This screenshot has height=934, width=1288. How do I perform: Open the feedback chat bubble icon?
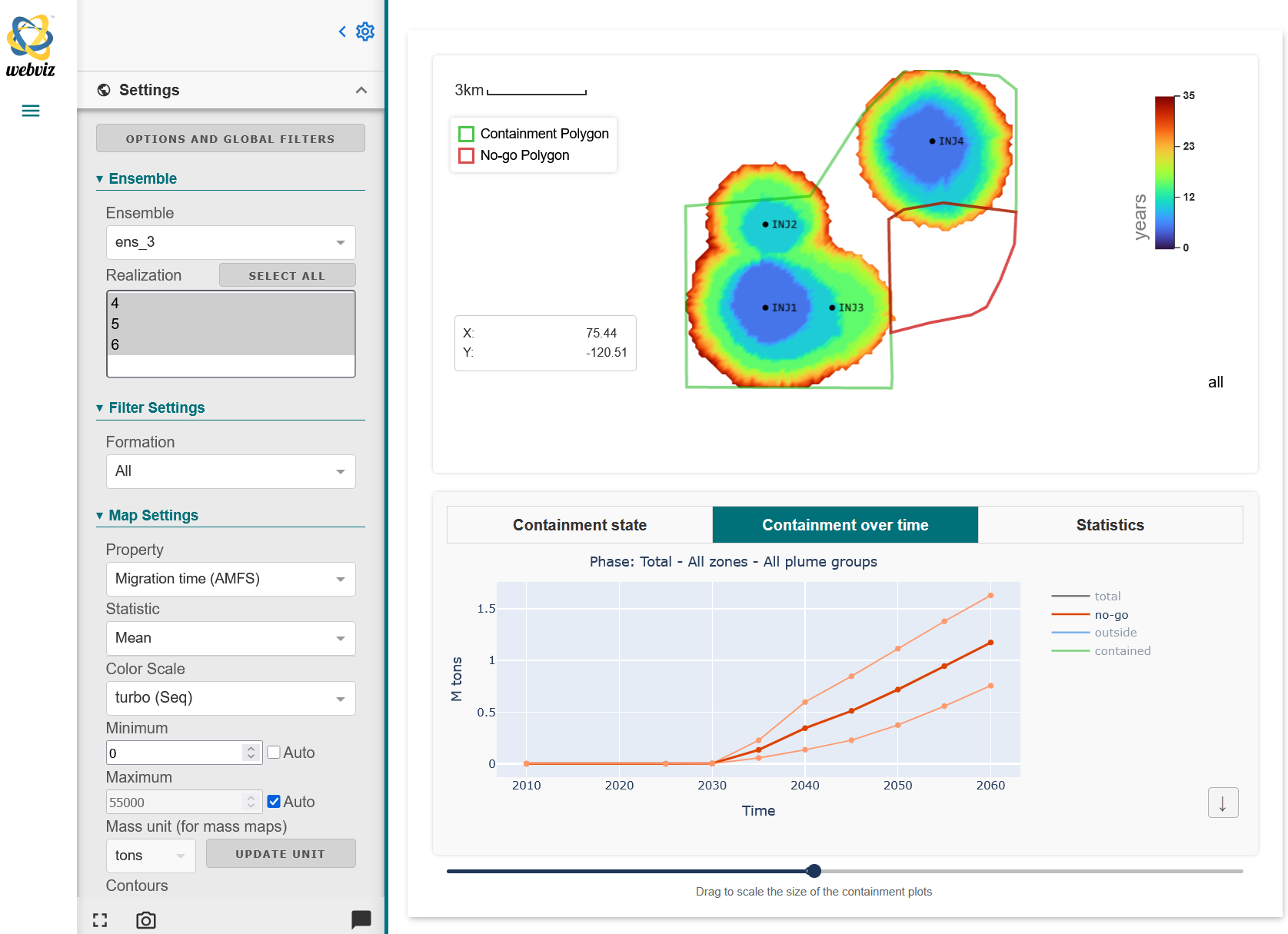pos(361,919)
